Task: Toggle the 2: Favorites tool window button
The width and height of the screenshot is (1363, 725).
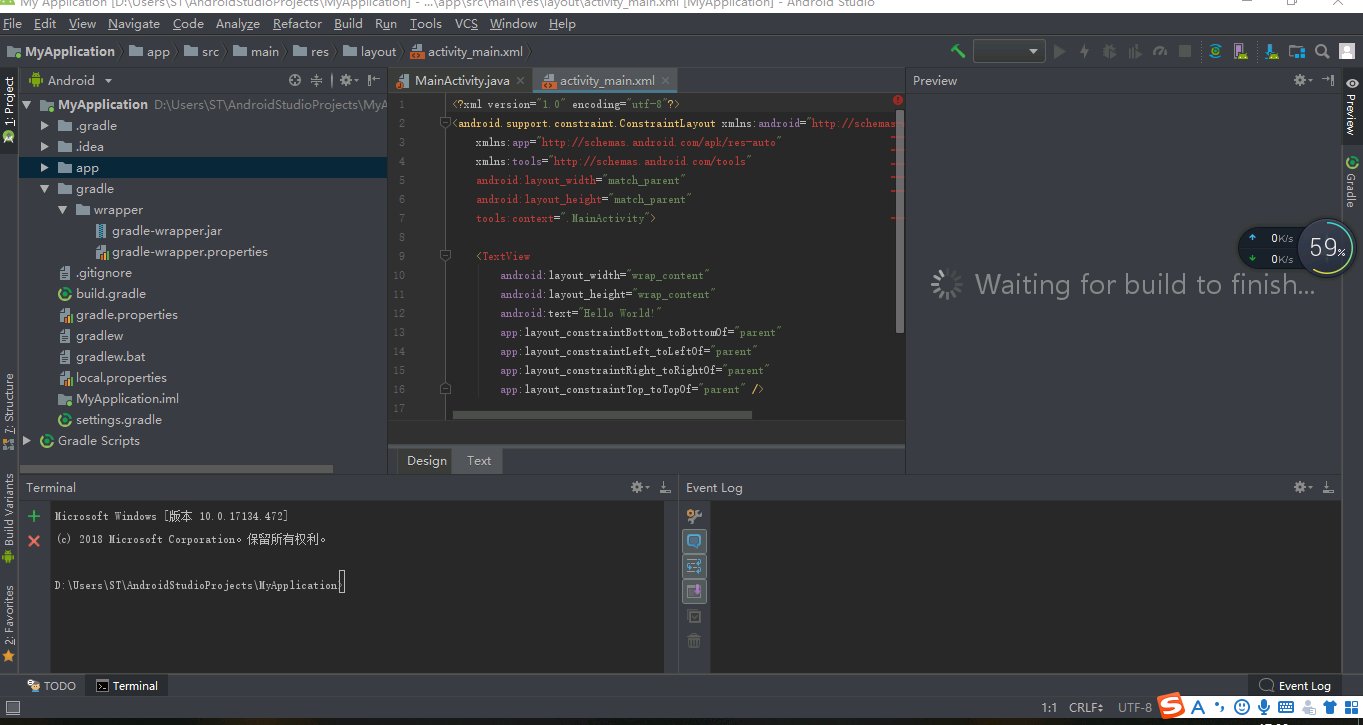Action: [x=9, y=623]
